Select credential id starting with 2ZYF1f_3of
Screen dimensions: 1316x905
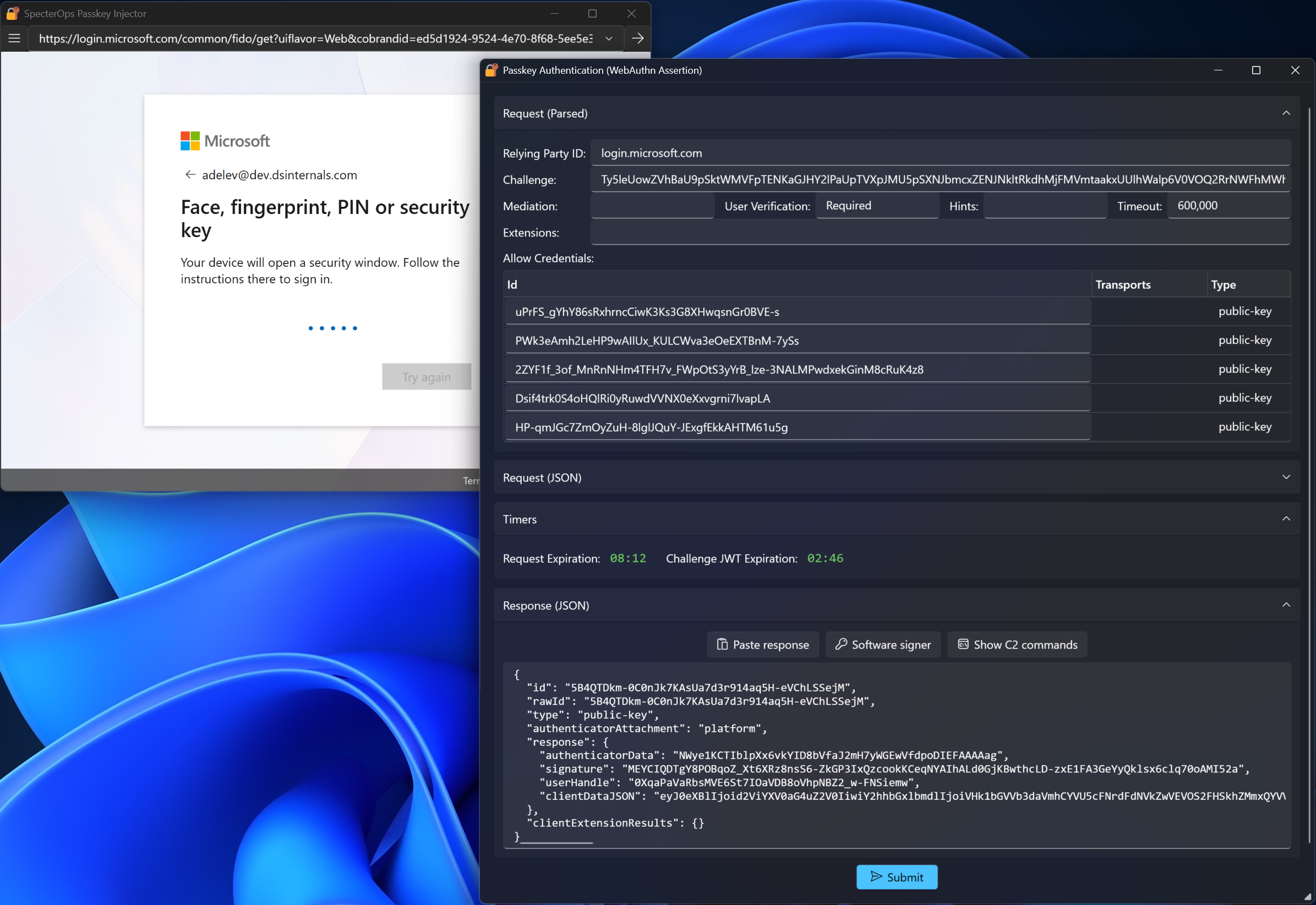tap(798, 370)
